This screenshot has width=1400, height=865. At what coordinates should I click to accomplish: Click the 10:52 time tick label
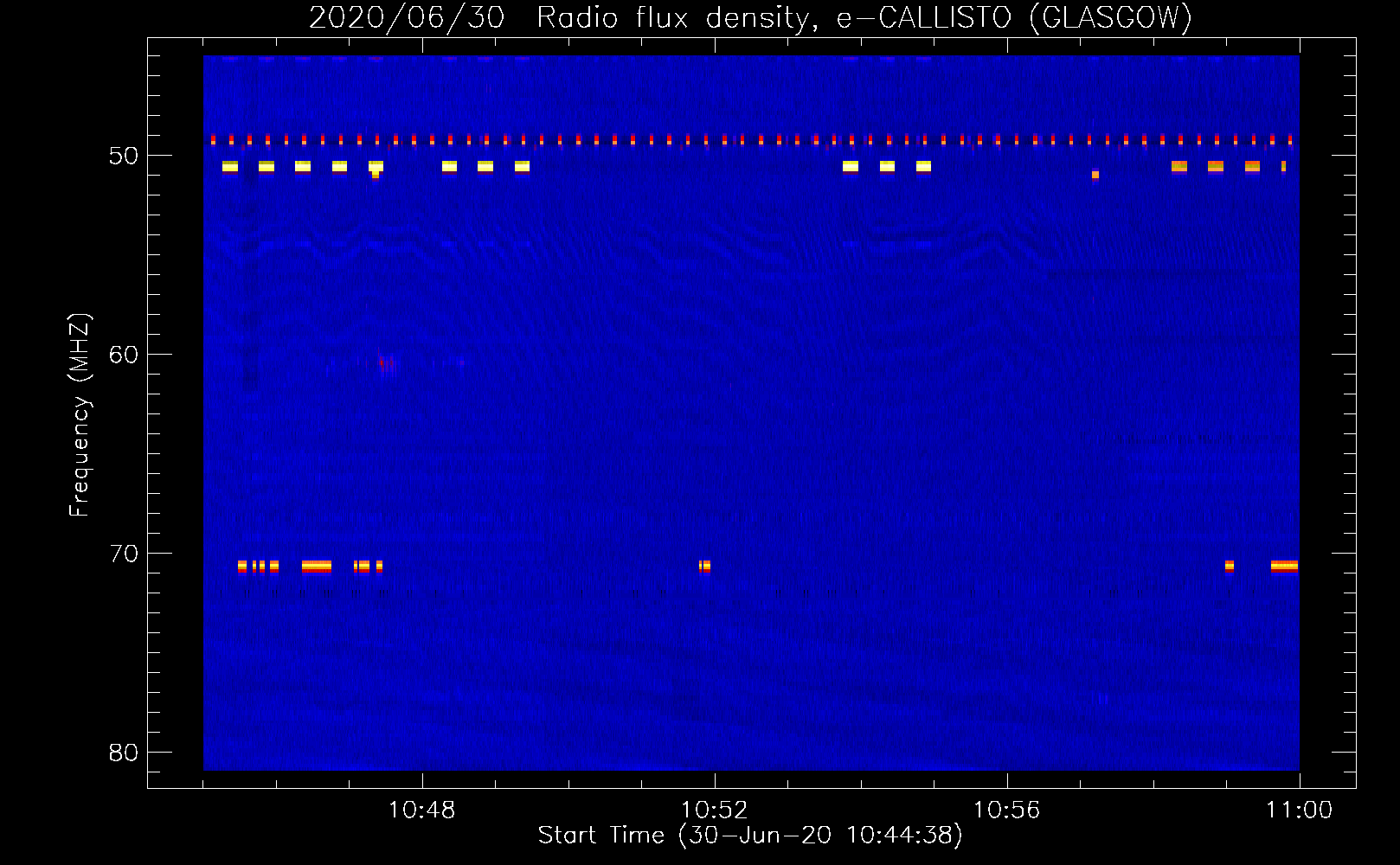(715, 811)
